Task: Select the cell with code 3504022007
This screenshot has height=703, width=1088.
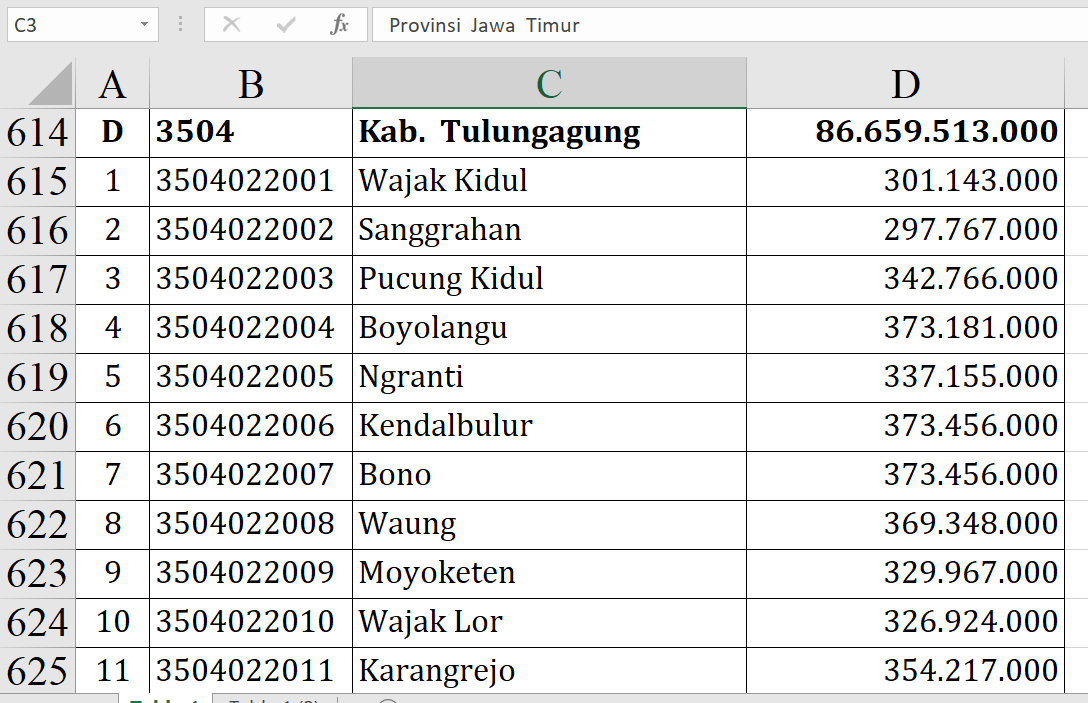Action: [250, 475]
